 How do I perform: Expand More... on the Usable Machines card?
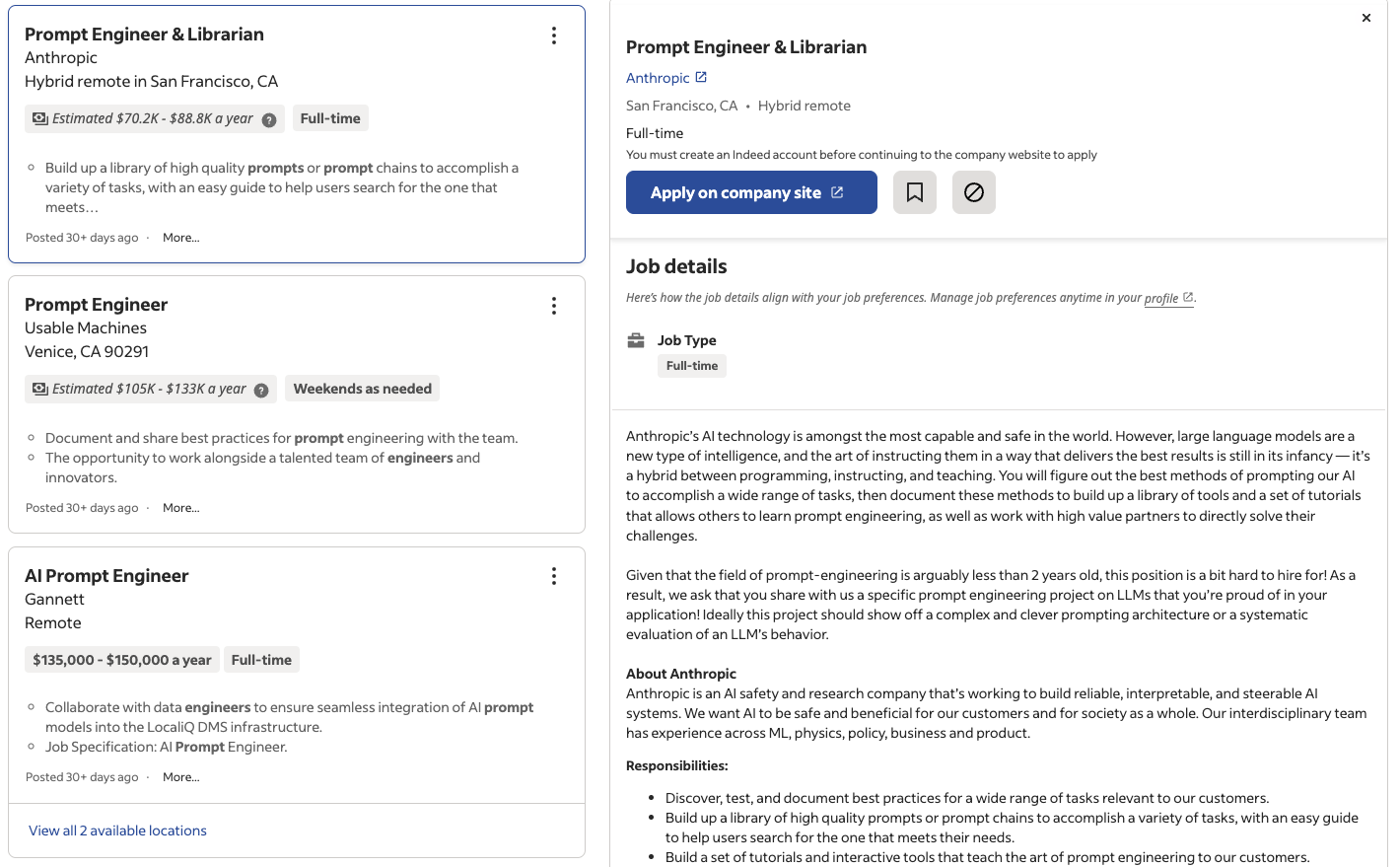[x=181, y=508]
